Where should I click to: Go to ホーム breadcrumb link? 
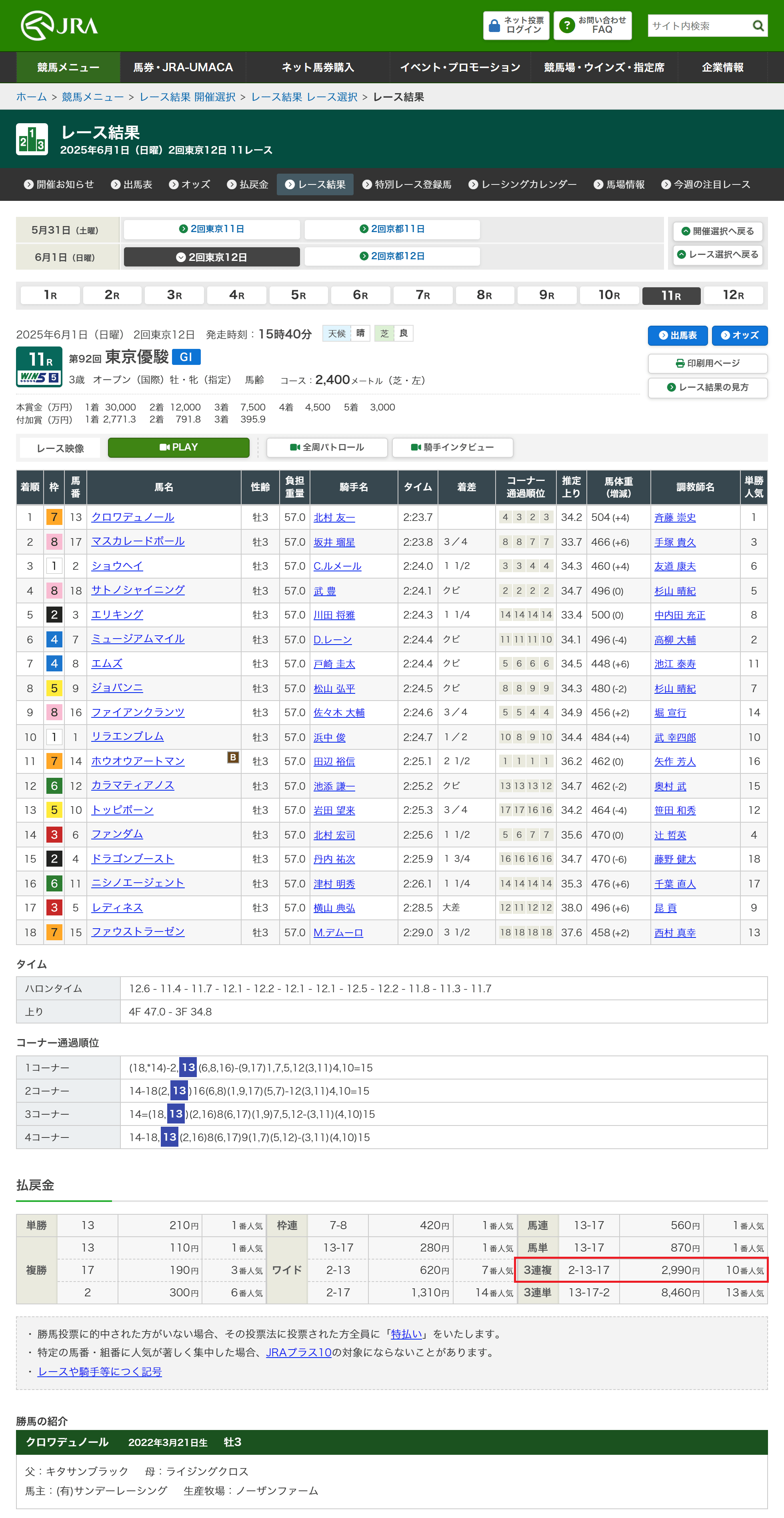point(31,97)
